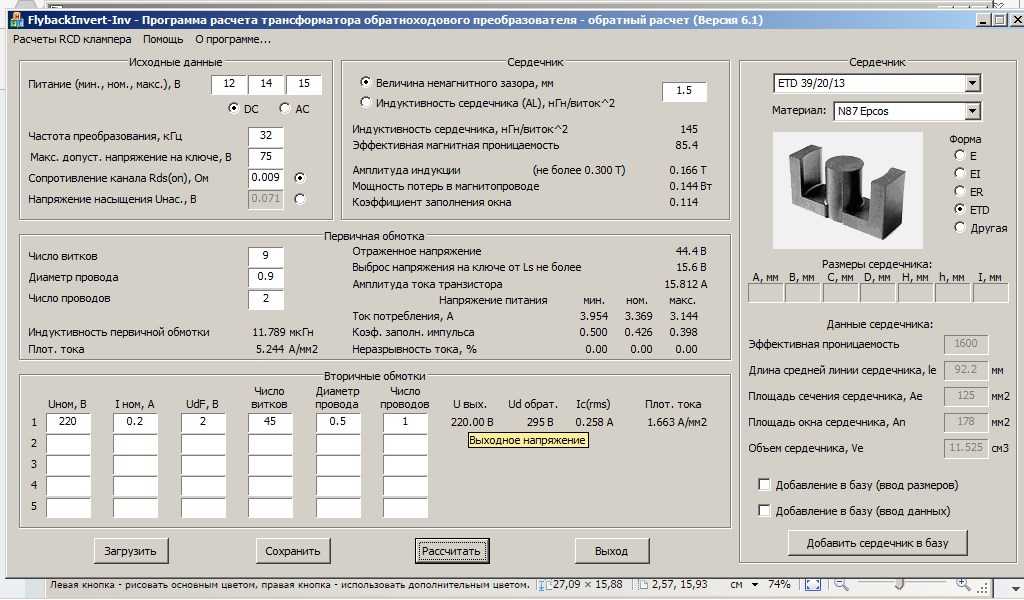
Task: Click secondary row 1 Uном field (220)
Action: point(69,422)
